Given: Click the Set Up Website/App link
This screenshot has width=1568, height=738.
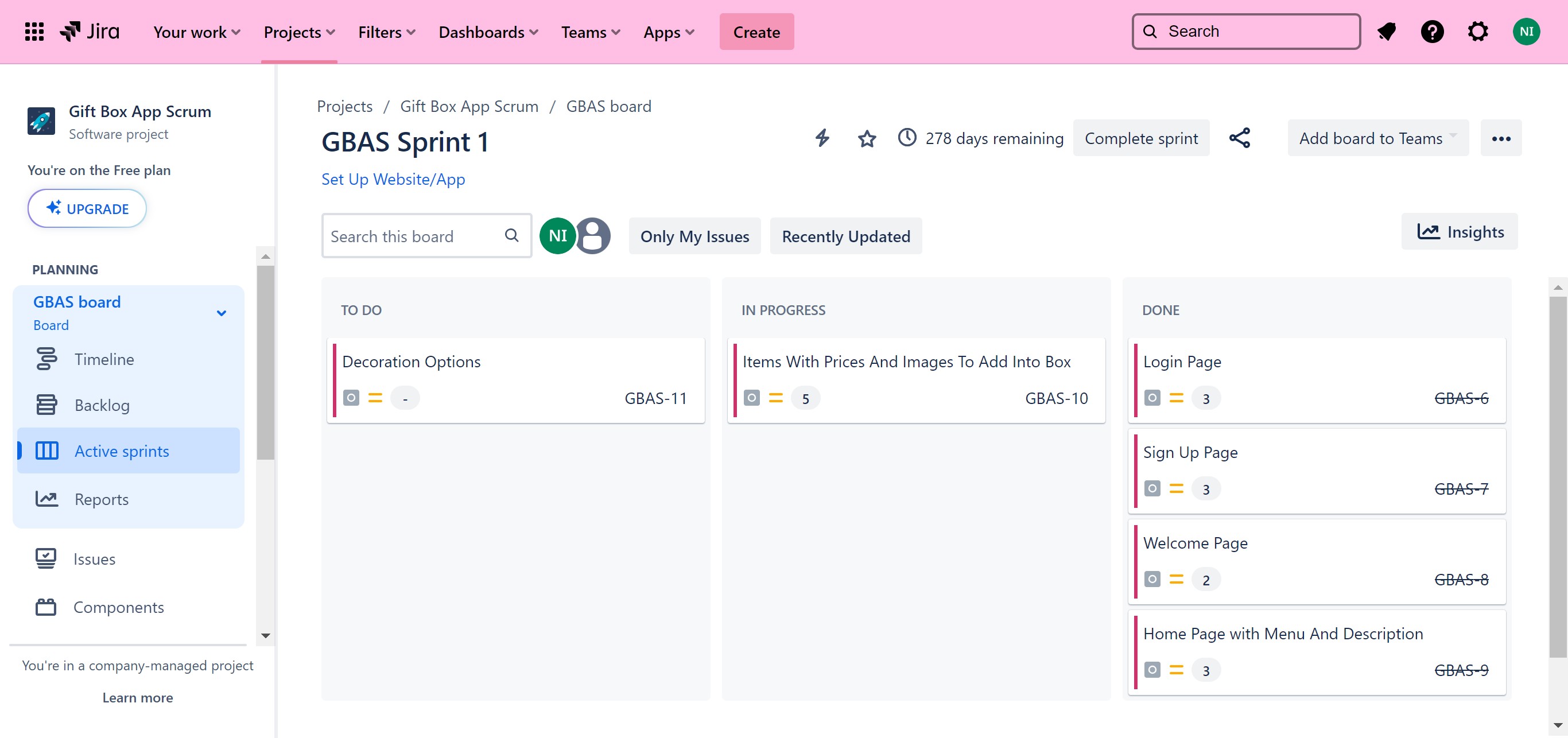Looking at the screenshot, I should pyautogui.click(x=393, y=180).
